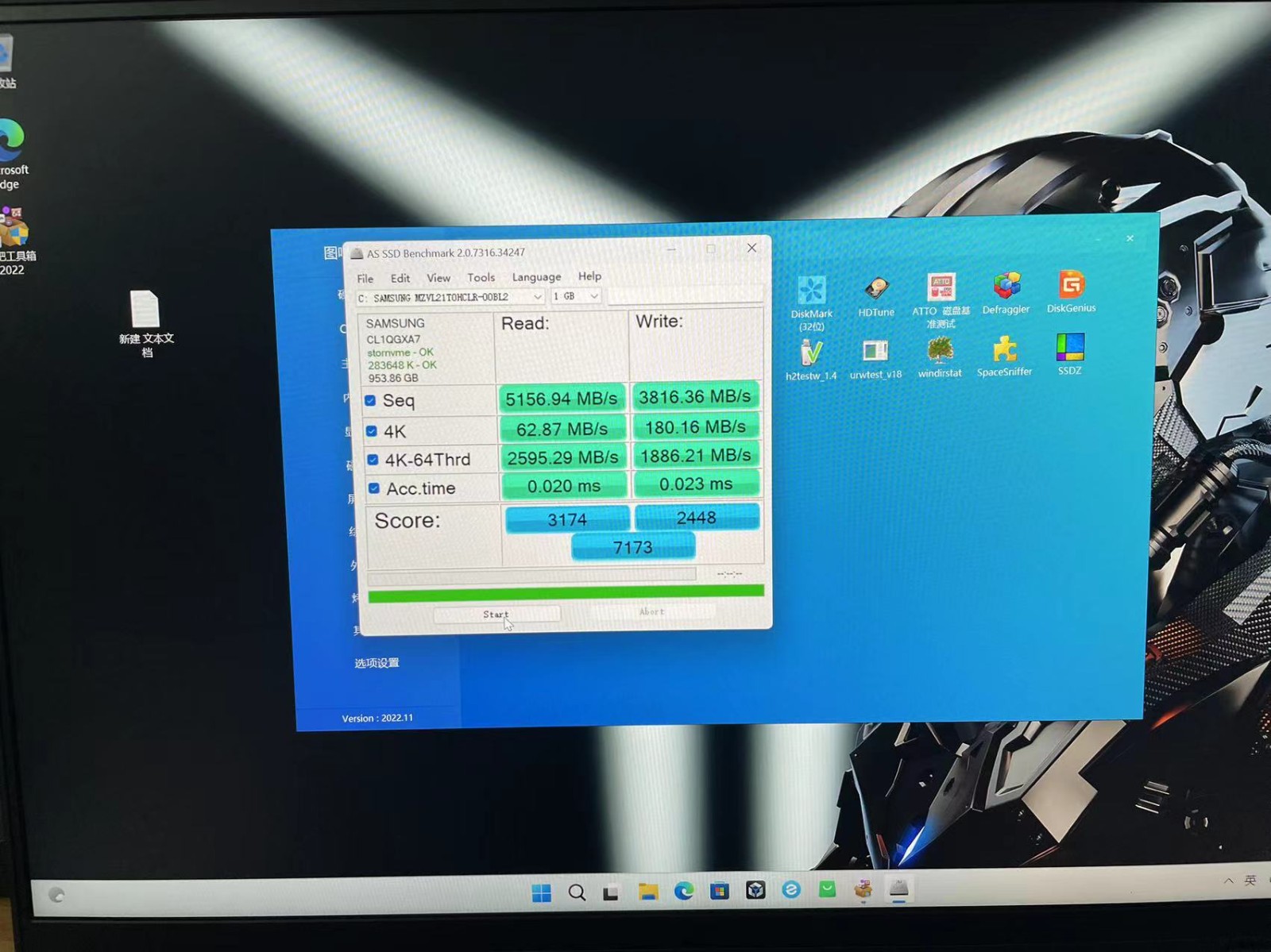The width and height of the screenshot is (1271, 952).
Task: Open DiskGenius icon
Action: (x=1071, y=291)
